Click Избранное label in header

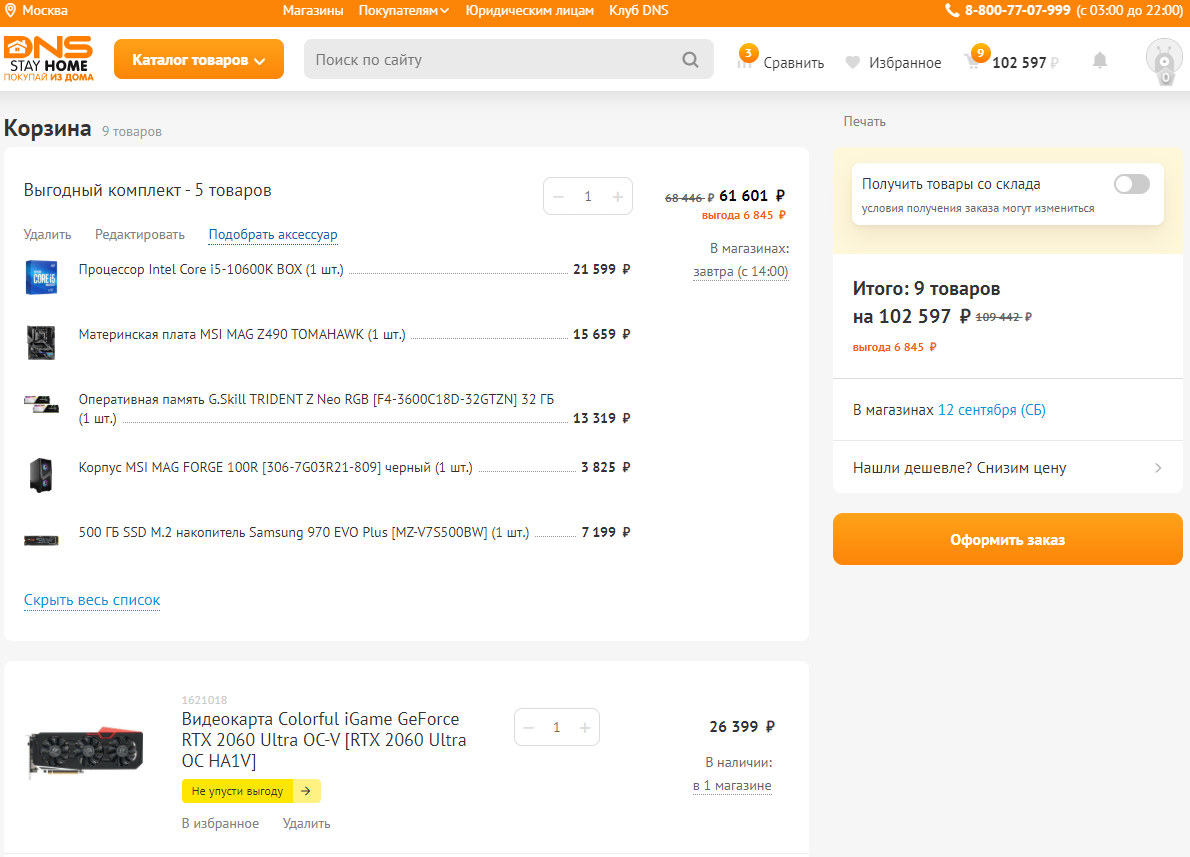[x=905, y=63]
